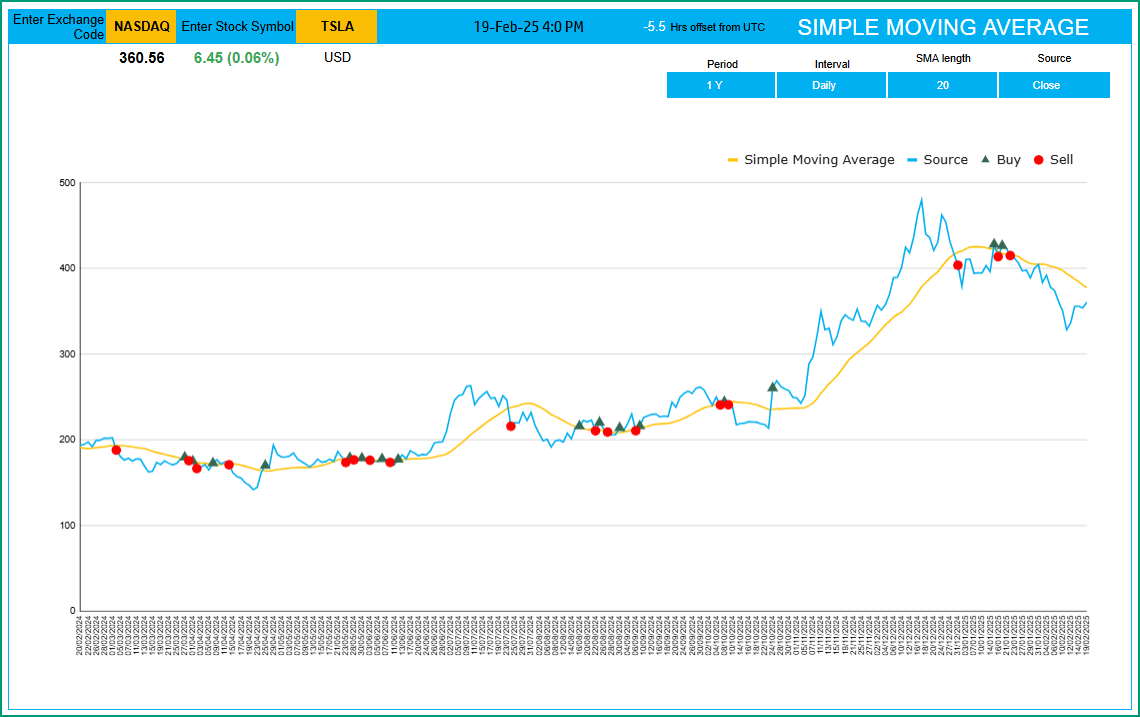Viewport: 1140px width, 717px height.
Task: Click the Enter Stock Symbol input field
Action: click(237, 27)
